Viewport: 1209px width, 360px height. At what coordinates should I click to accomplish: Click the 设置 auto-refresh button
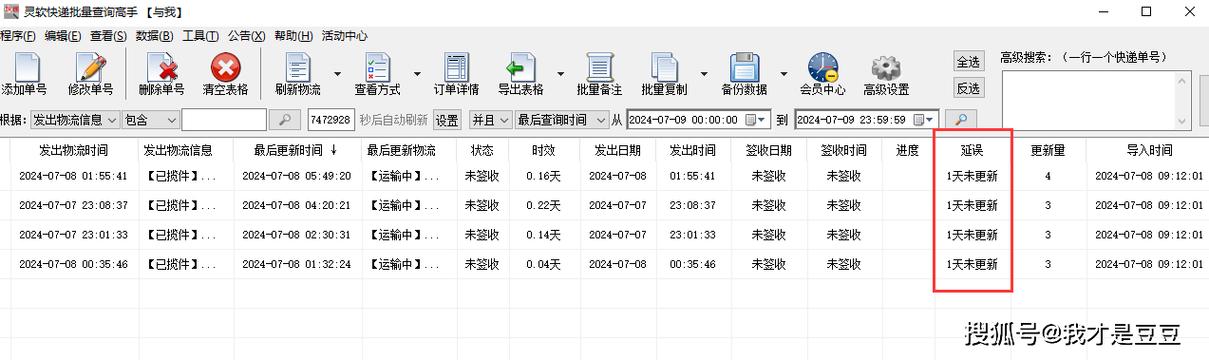pyautogui.click(x=447, y=120)
